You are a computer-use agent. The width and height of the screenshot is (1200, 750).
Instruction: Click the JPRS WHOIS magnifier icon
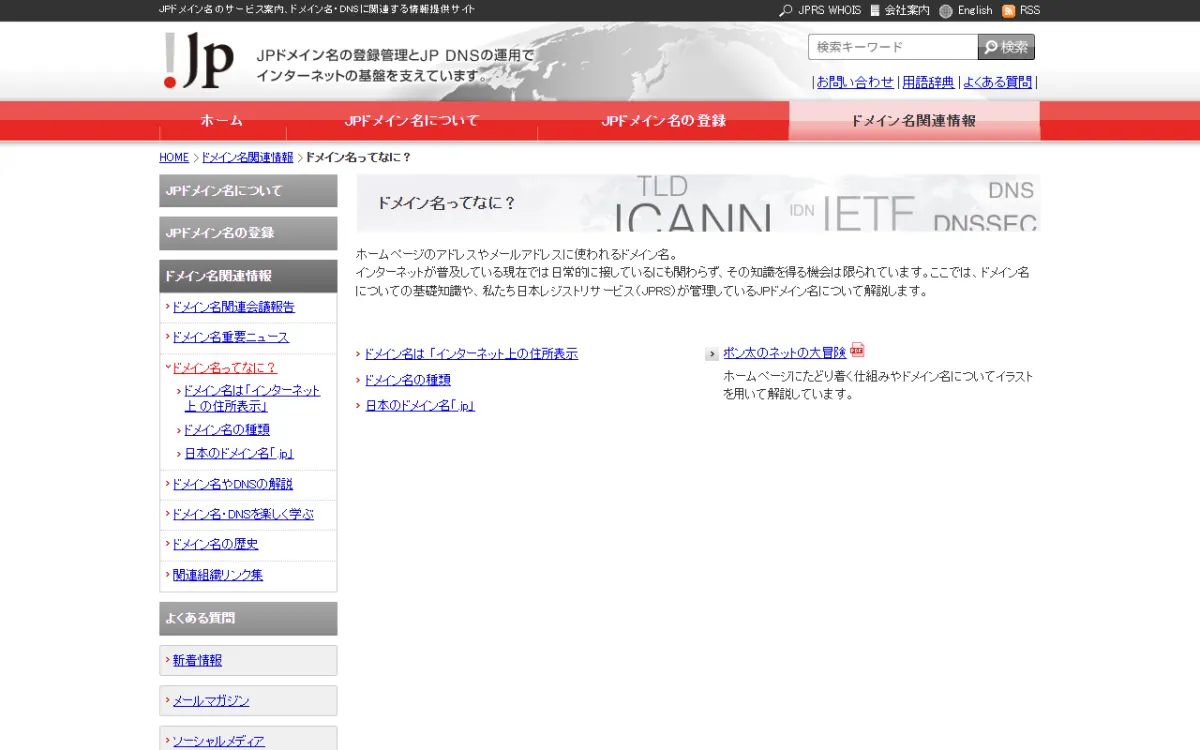pyautogui.click(x=786, y=10)
